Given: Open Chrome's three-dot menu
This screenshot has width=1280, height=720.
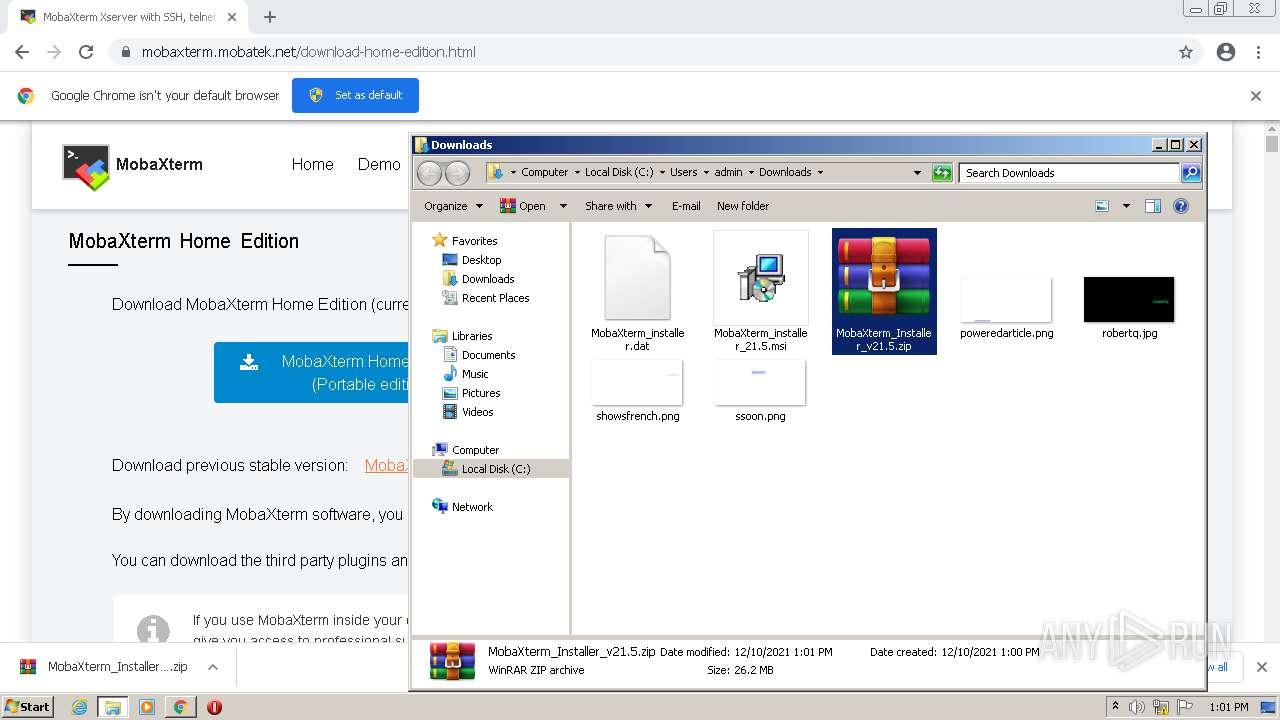Looking at the screenshot, I should point(1258,52).
